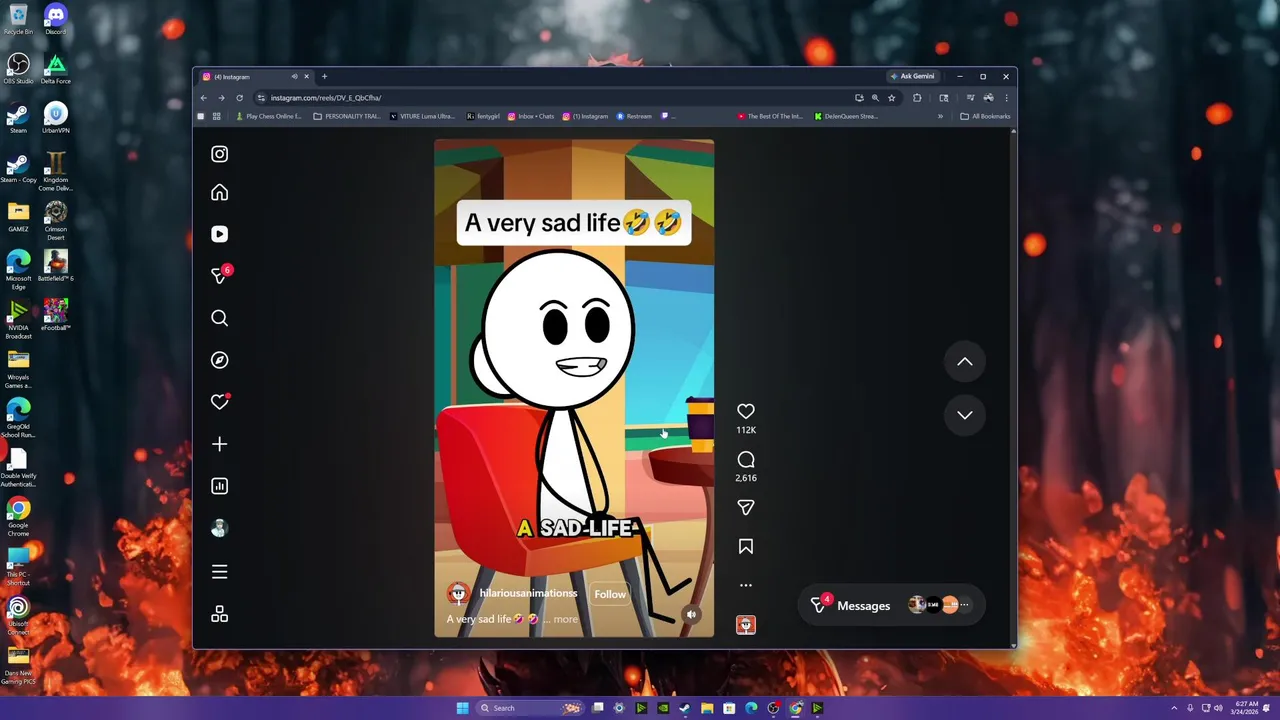The width and height of the screenshot is (1280, 720).
Task: Open Windows Start menu
Action: [x=462, y=708]
